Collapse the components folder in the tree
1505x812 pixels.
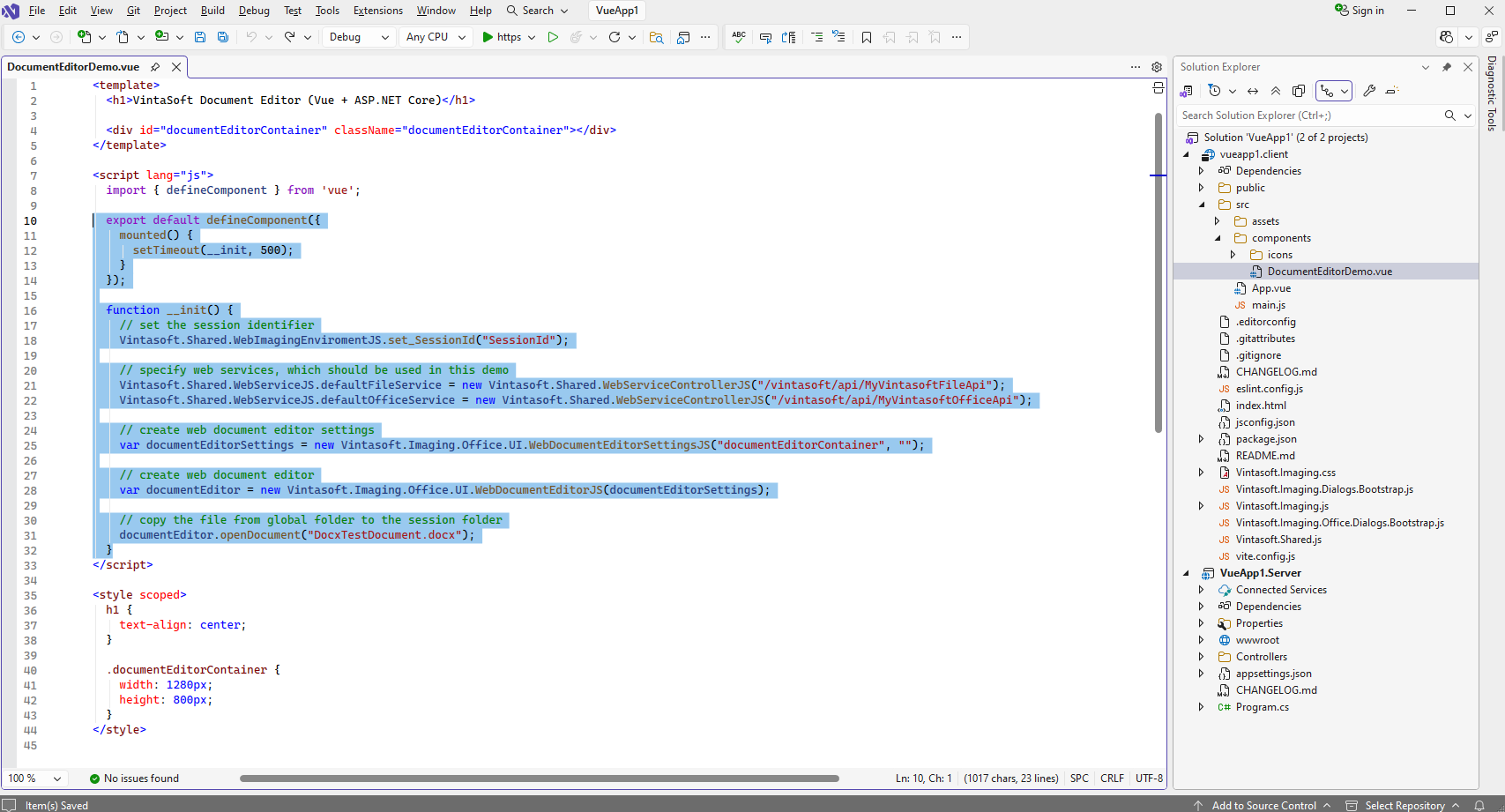coord(1218,238)
